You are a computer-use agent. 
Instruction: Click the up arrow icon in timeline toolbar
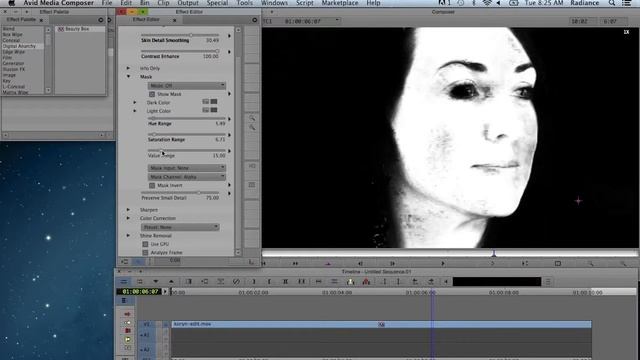(171, 282)
